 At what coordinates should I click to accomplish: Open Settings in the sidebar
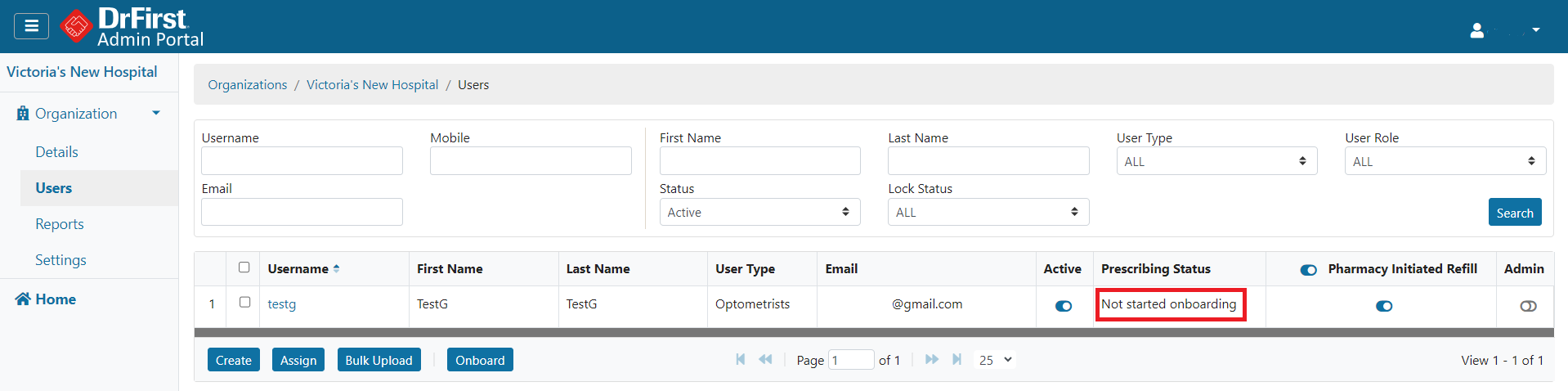[60, 260]
